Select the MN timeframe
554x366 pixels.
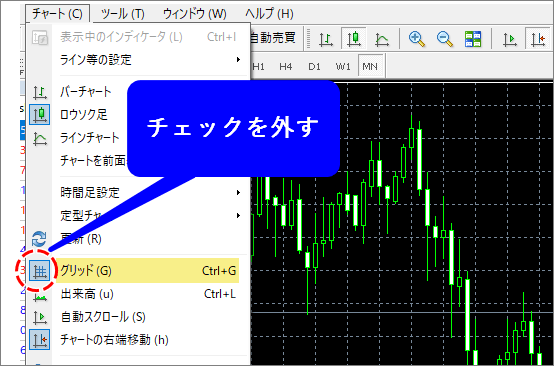tap(370, 66)
